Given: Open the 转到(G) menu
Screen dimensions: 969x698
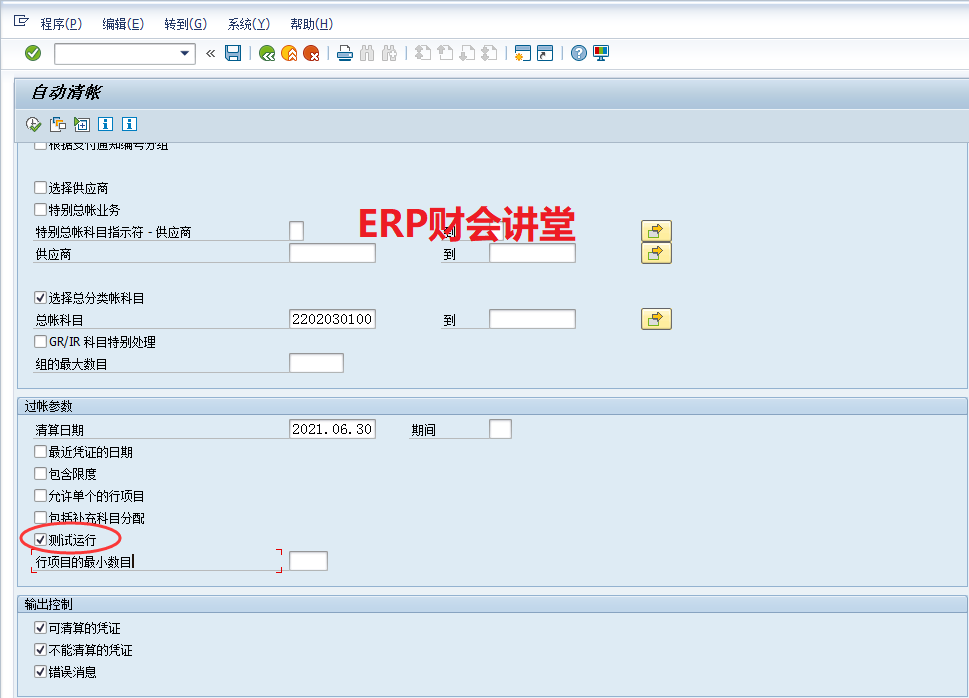Looking at the screenshot, I should coord(185,24).
